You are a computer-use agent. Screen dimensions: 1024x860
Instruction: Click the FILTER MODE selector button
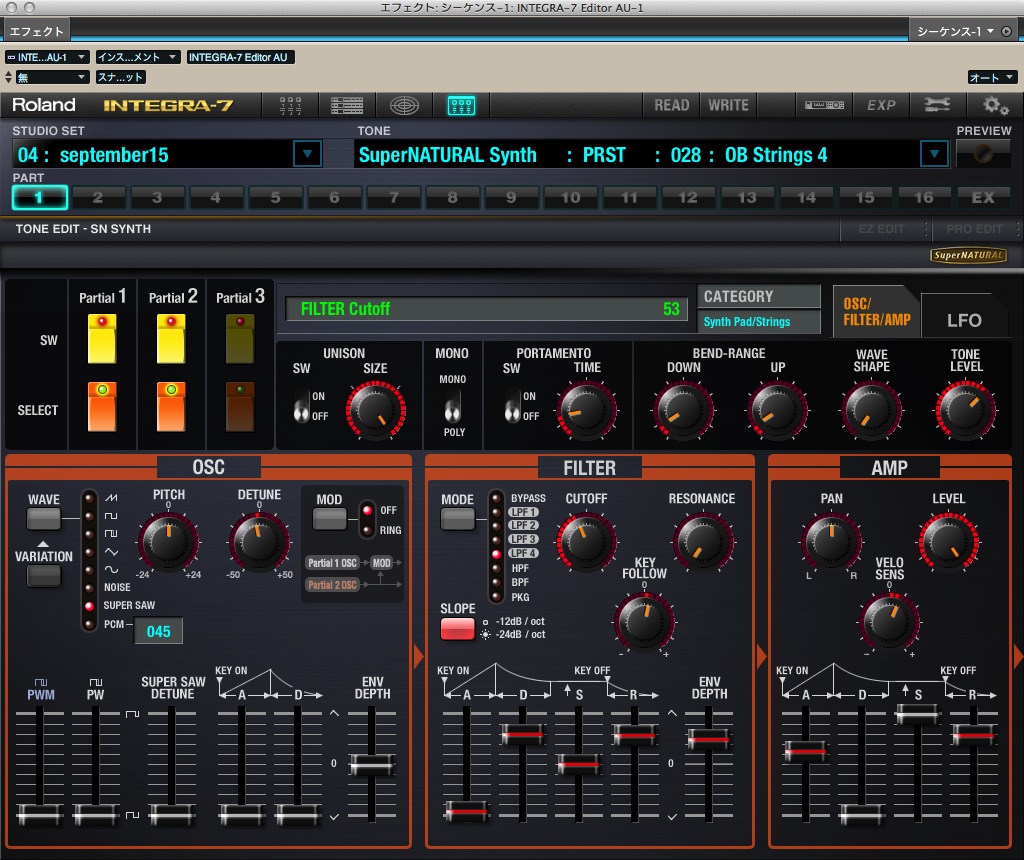[x=458, y=519]
